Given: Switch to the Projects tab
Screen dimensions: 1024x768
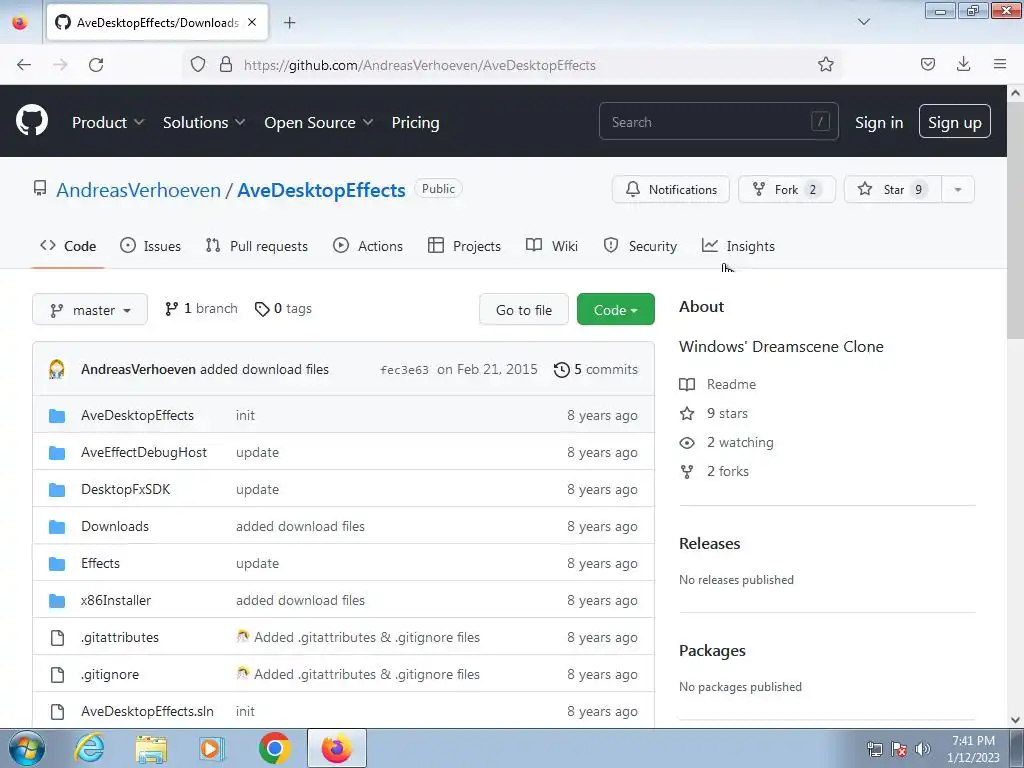Looking at the screenshot, I should point(464,246).
